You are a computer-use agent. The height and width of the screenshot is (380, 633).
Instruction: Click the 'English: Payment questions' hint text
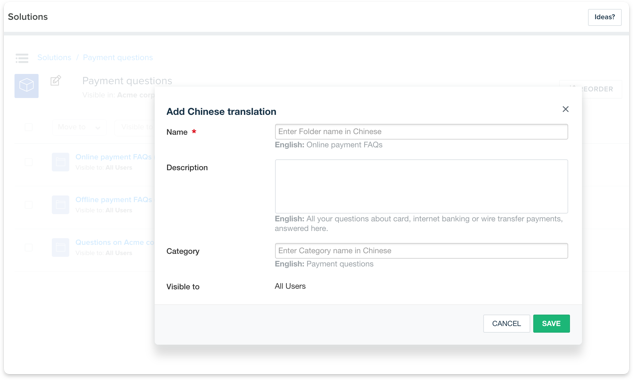point(324,264)
